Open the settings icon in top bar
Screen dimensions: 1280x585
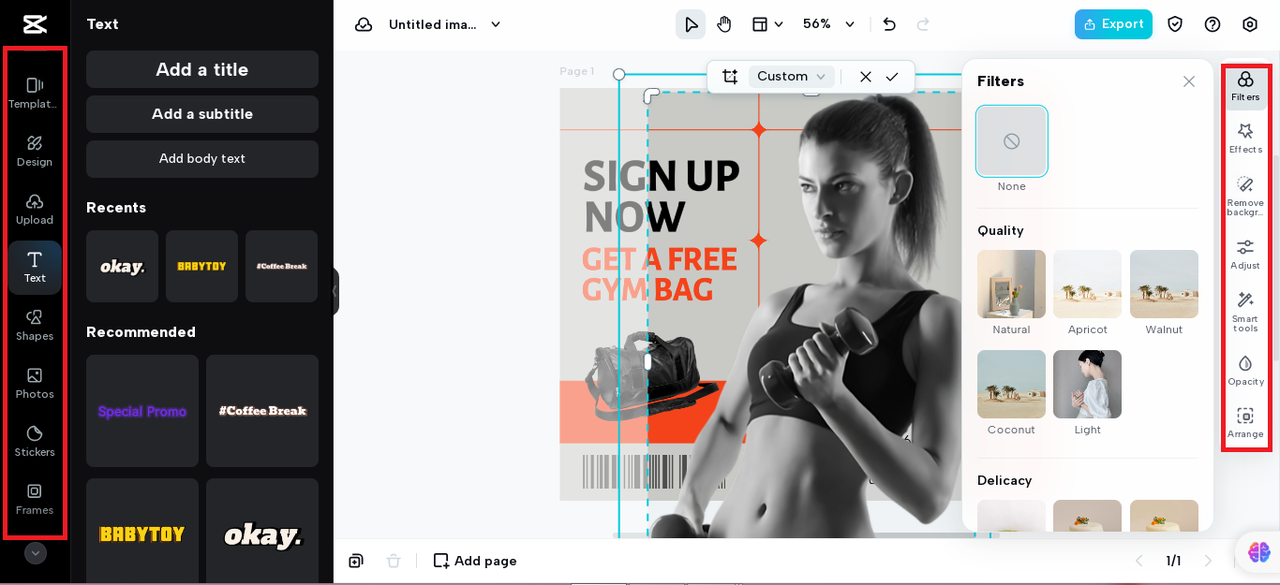(x=1250, y=24)
